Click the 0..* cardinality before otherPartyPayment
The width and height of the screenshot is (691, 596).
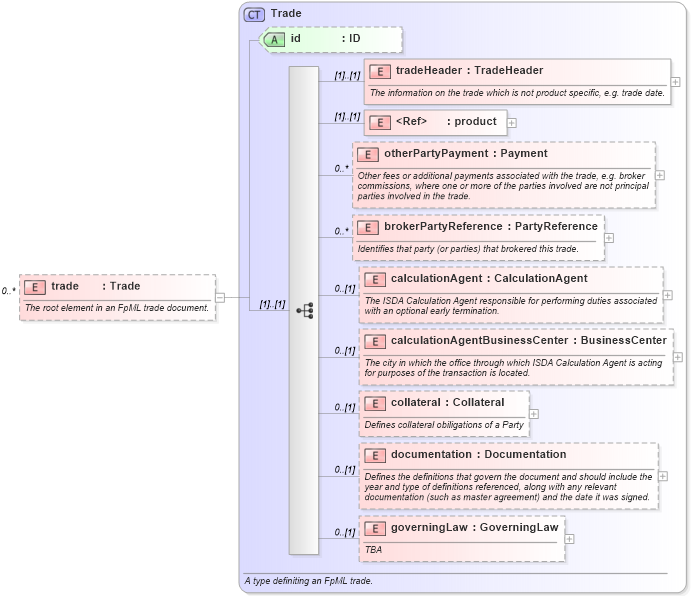pos(342,169)
